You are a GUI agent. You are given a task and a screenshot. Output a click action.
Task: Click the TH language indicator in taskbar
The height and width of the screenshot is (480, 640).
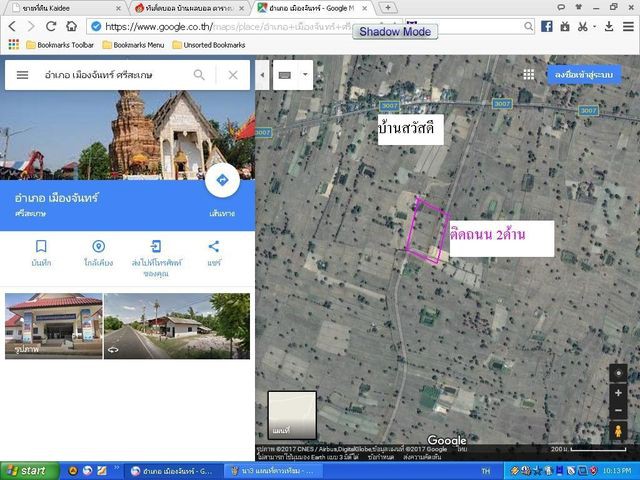485,471
